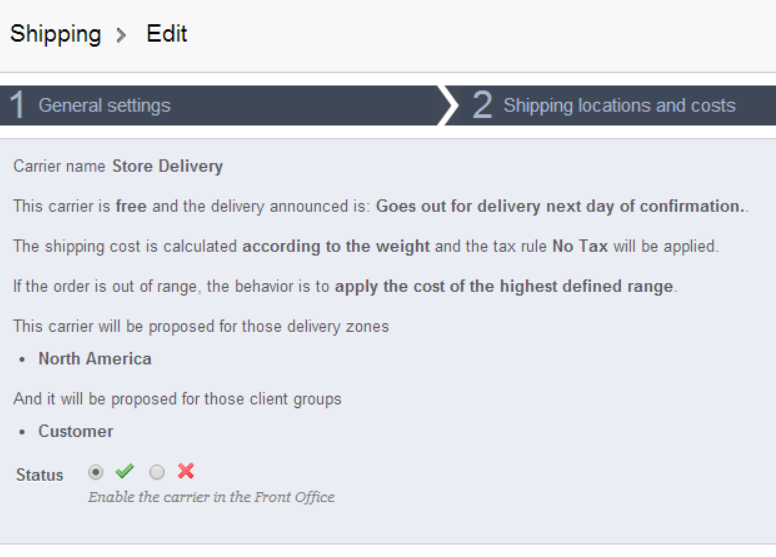Click "according to the weight" text

[336, 246]
